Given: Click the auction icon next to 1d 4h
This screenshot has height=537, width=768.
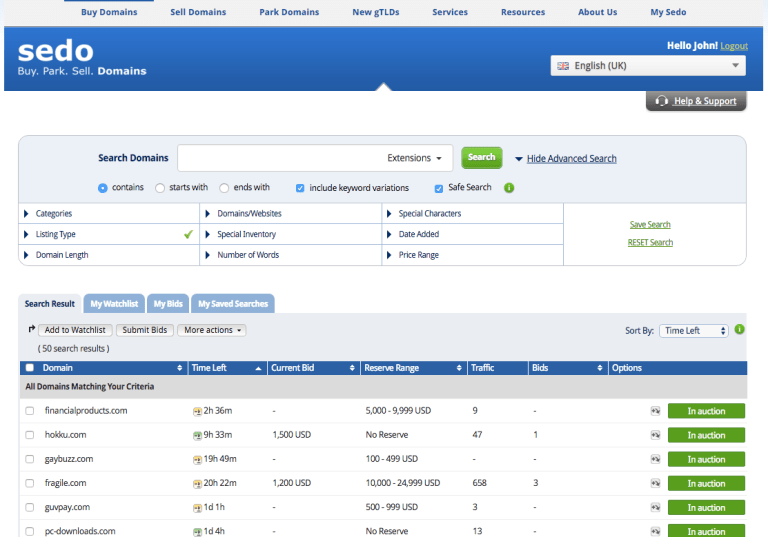Looking at the screenshot, I should 197,532.
